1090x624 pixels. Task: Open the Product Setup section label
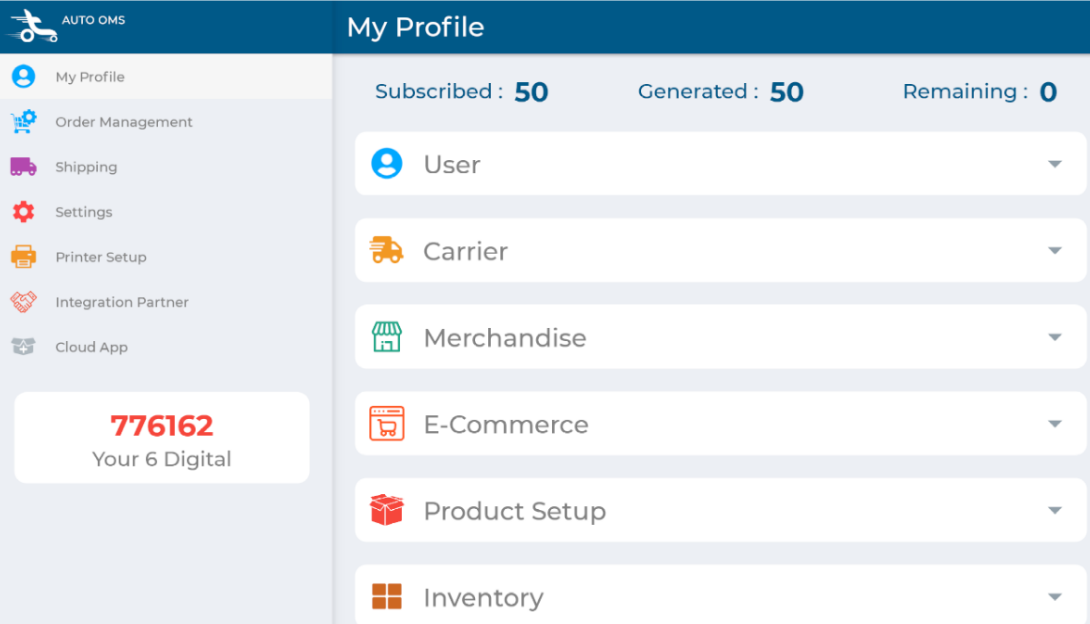pos(514,511)
